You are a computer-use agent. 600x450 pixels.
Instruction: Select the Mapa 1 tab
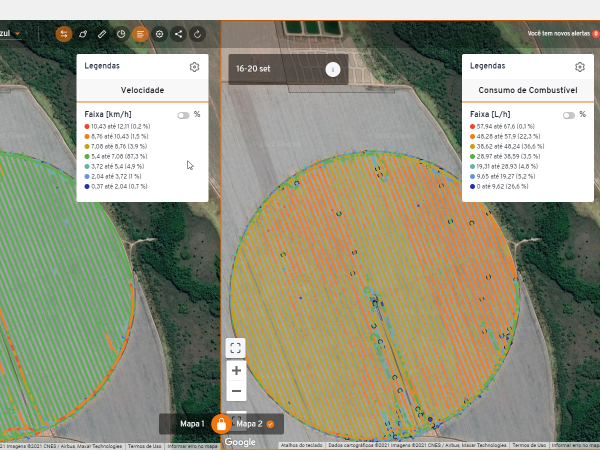192,424
